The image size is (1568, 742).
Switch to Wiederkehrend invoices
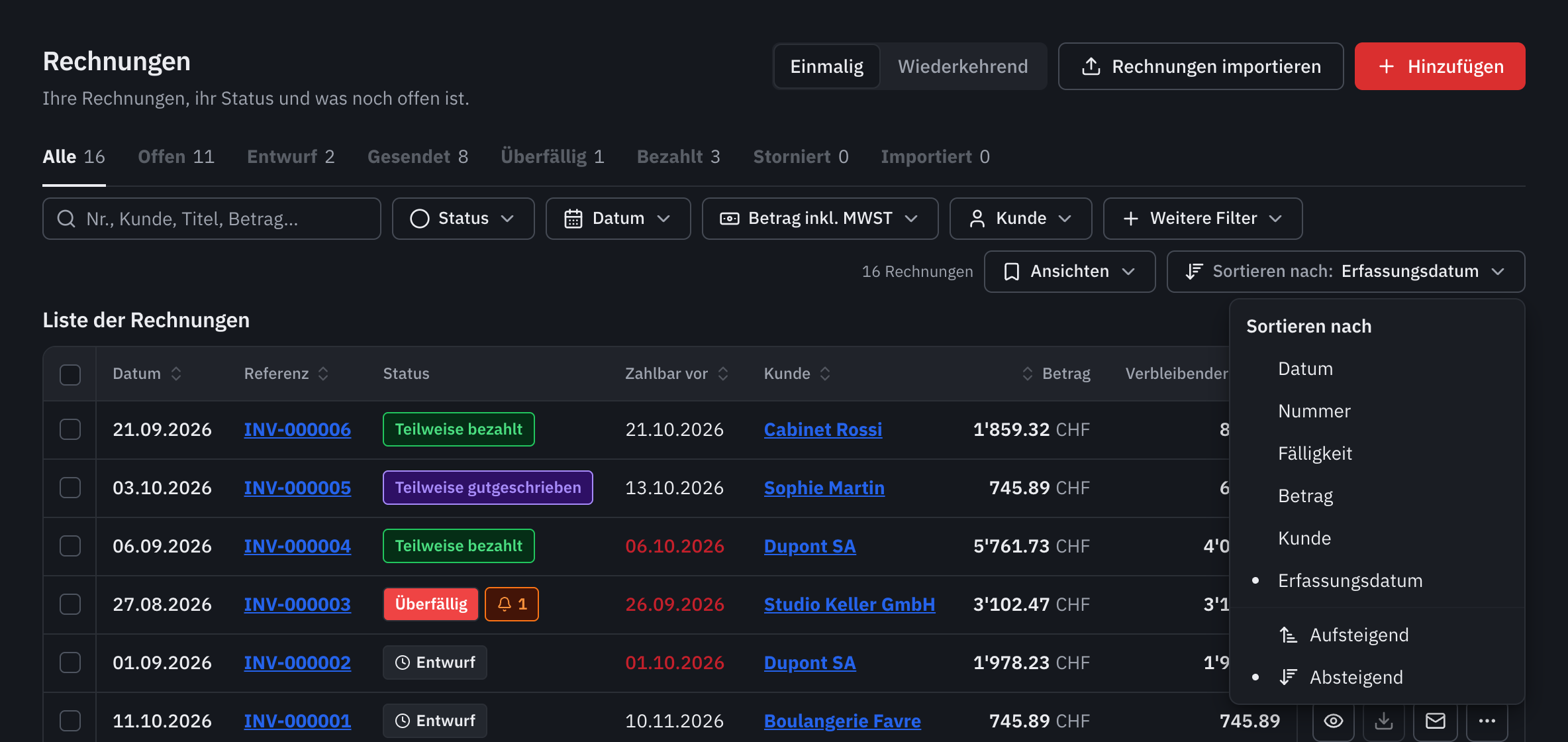pos(963,66)
